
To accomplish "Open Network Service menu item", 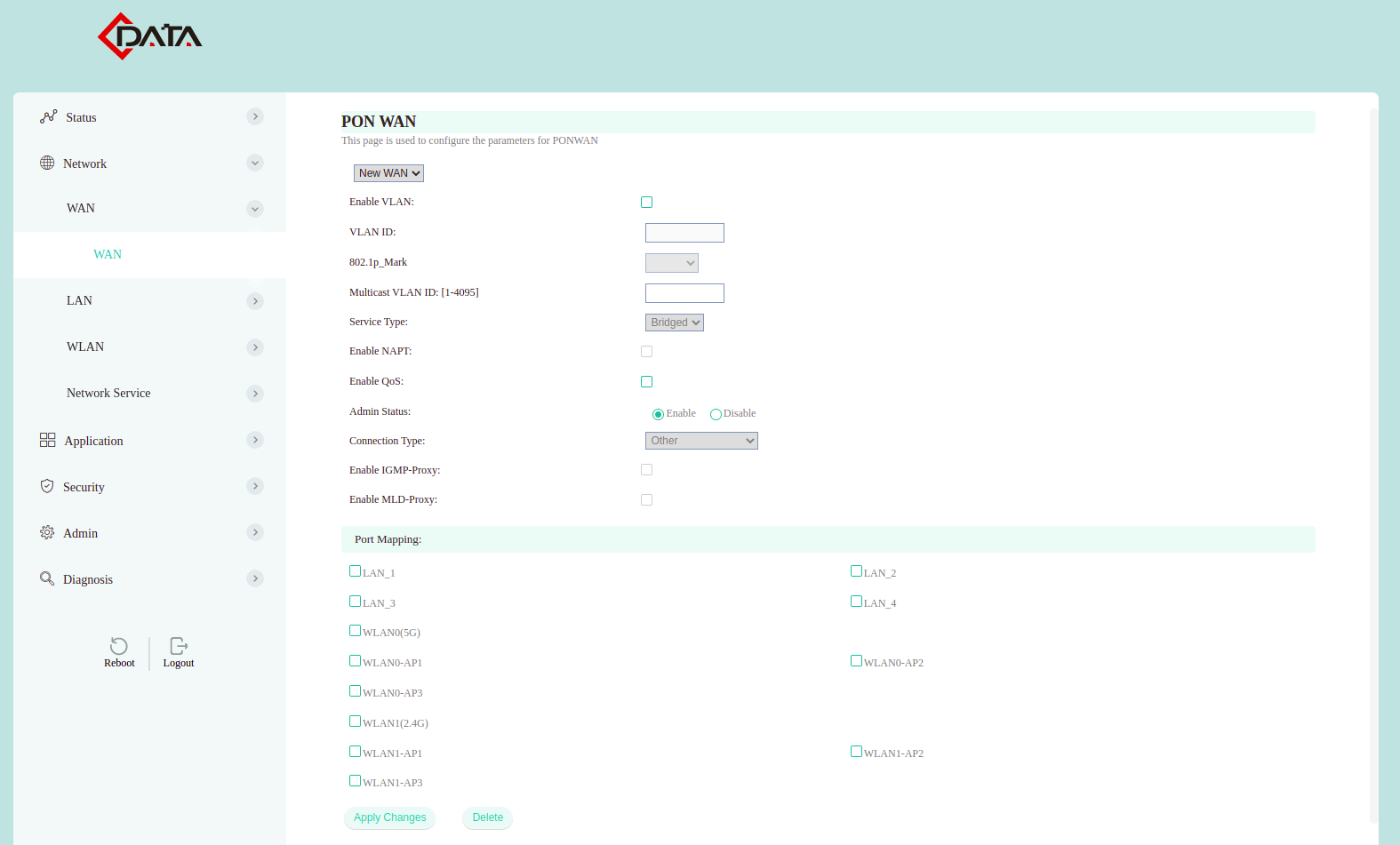I will click(108, 393).
